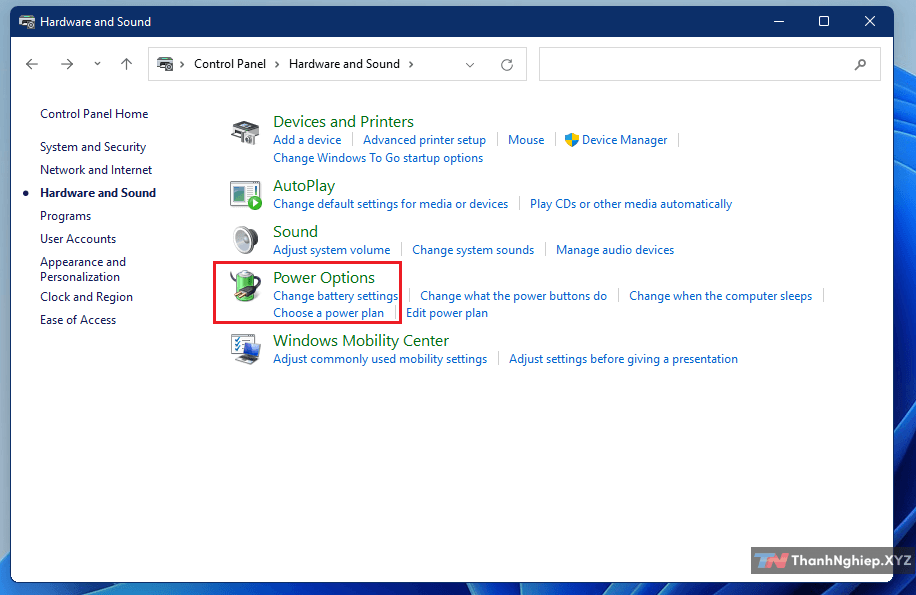This screenshot has height=595, width=916.
Task: Click Change Windows To Go startup options
Action: click(x=378, y=158)
